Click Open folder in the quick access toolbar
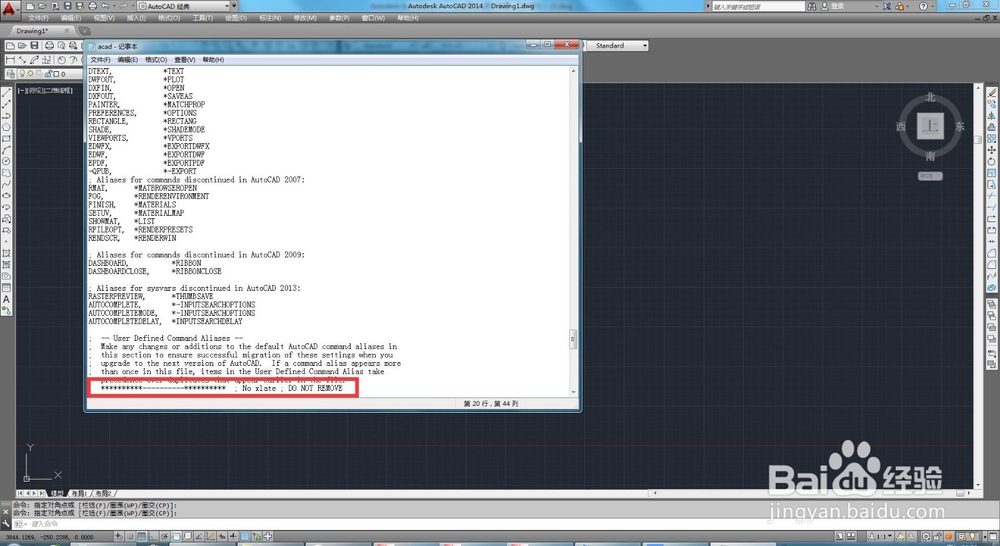The image size is (1000, 546). [x=43, y=6]
